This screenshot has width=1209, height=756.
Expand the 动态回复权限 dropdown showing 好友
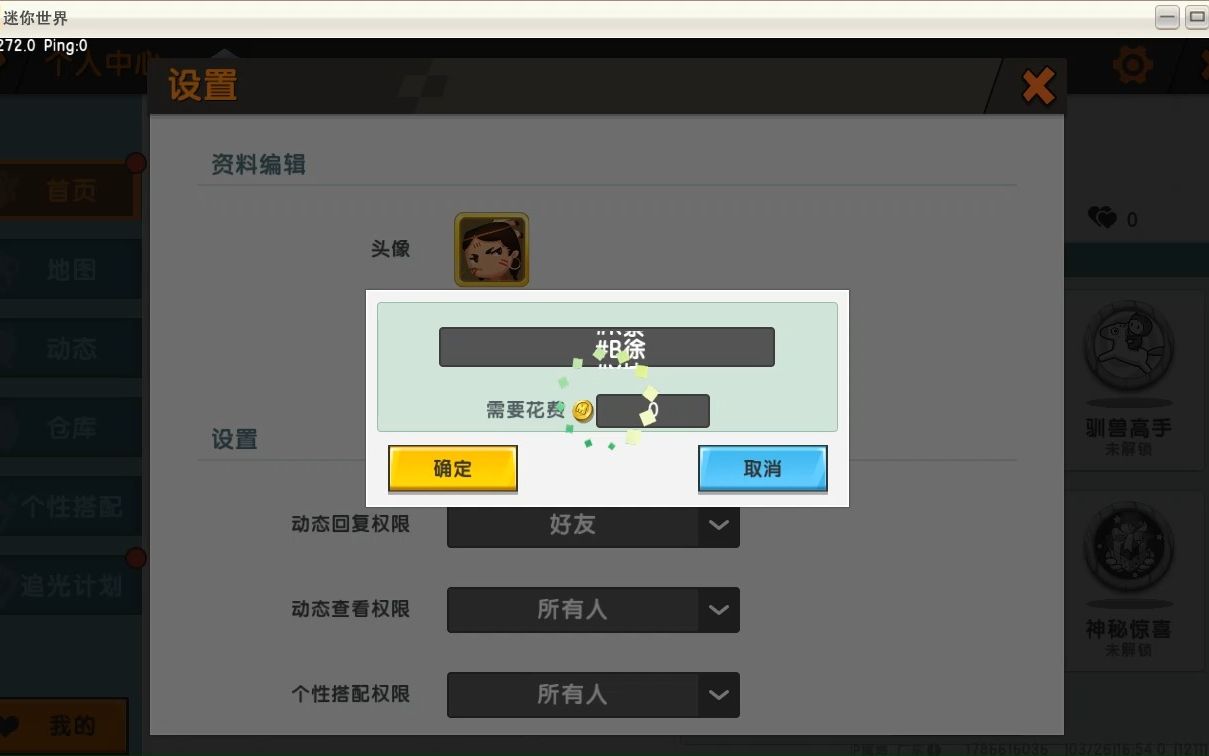[x=592, y=525]
